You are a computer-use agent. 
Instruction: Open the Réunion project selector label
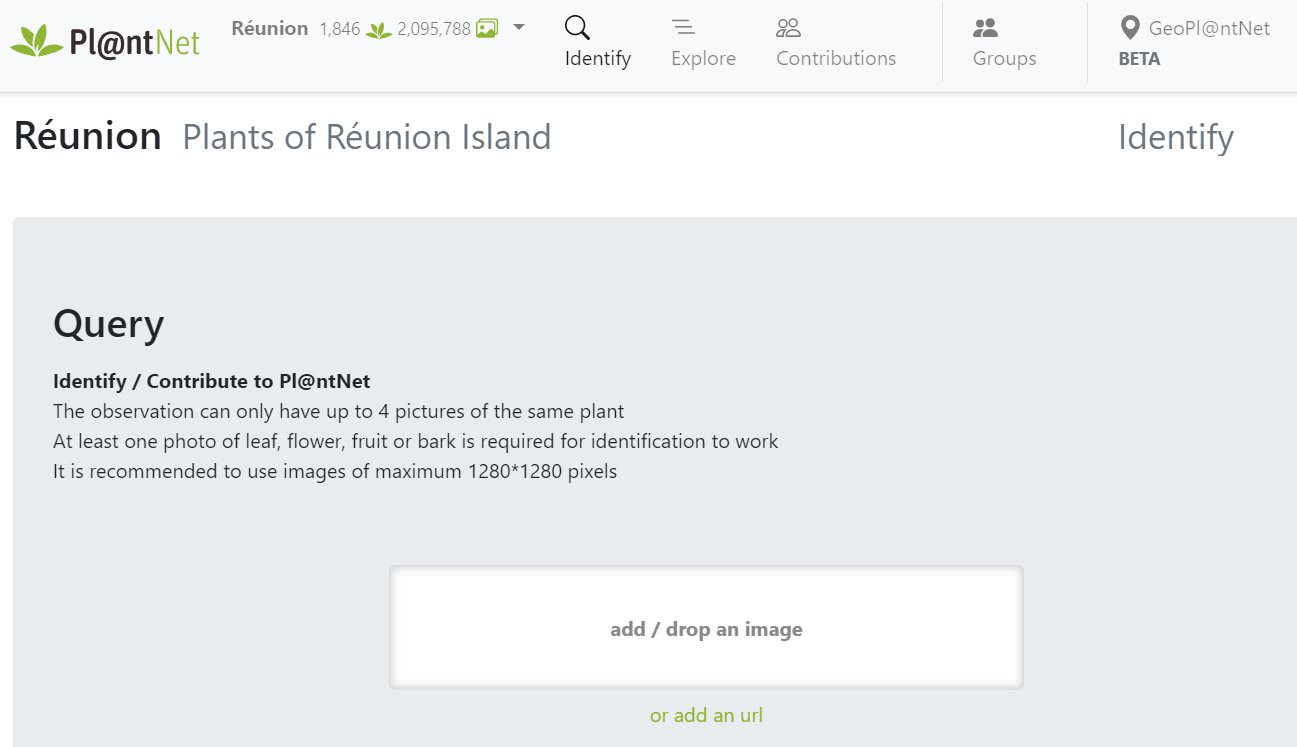[x=270, y=28]
